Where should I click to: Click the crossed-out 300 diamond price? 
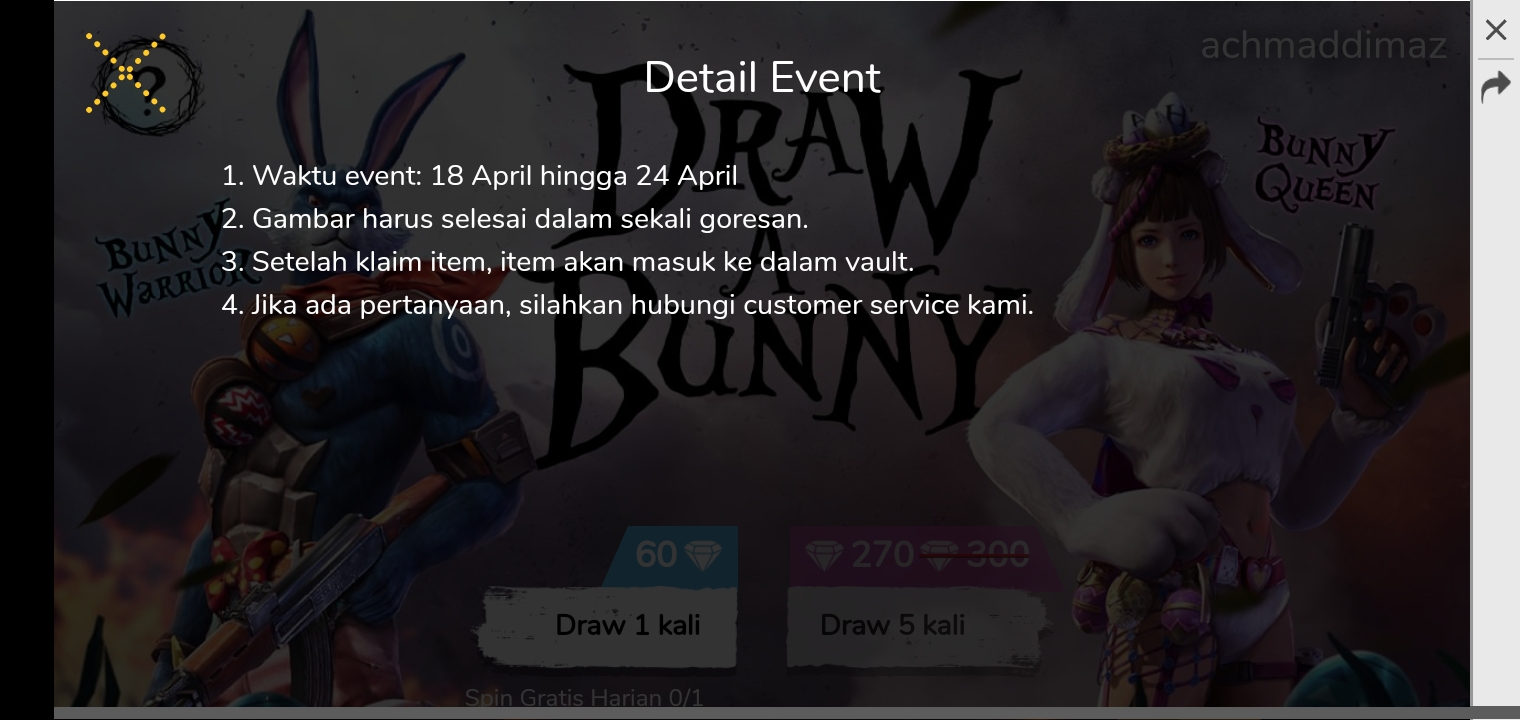tap(975, 555)
